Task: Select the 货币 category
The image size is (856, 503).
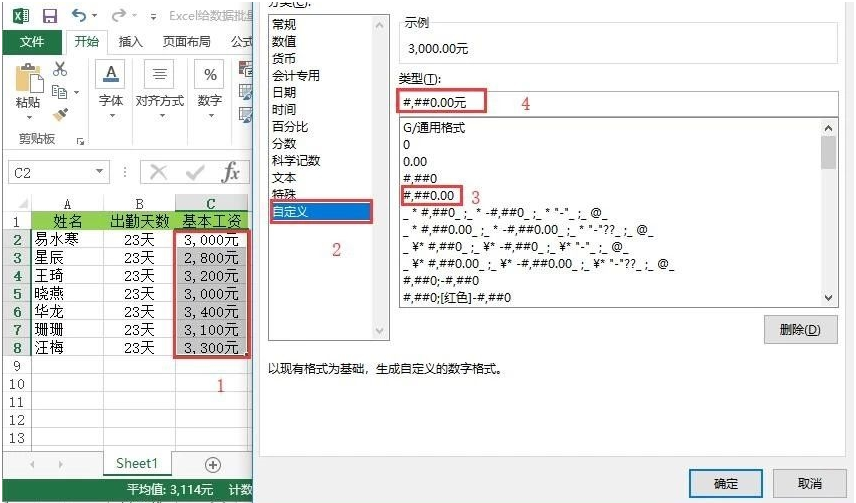Action: 284,58
